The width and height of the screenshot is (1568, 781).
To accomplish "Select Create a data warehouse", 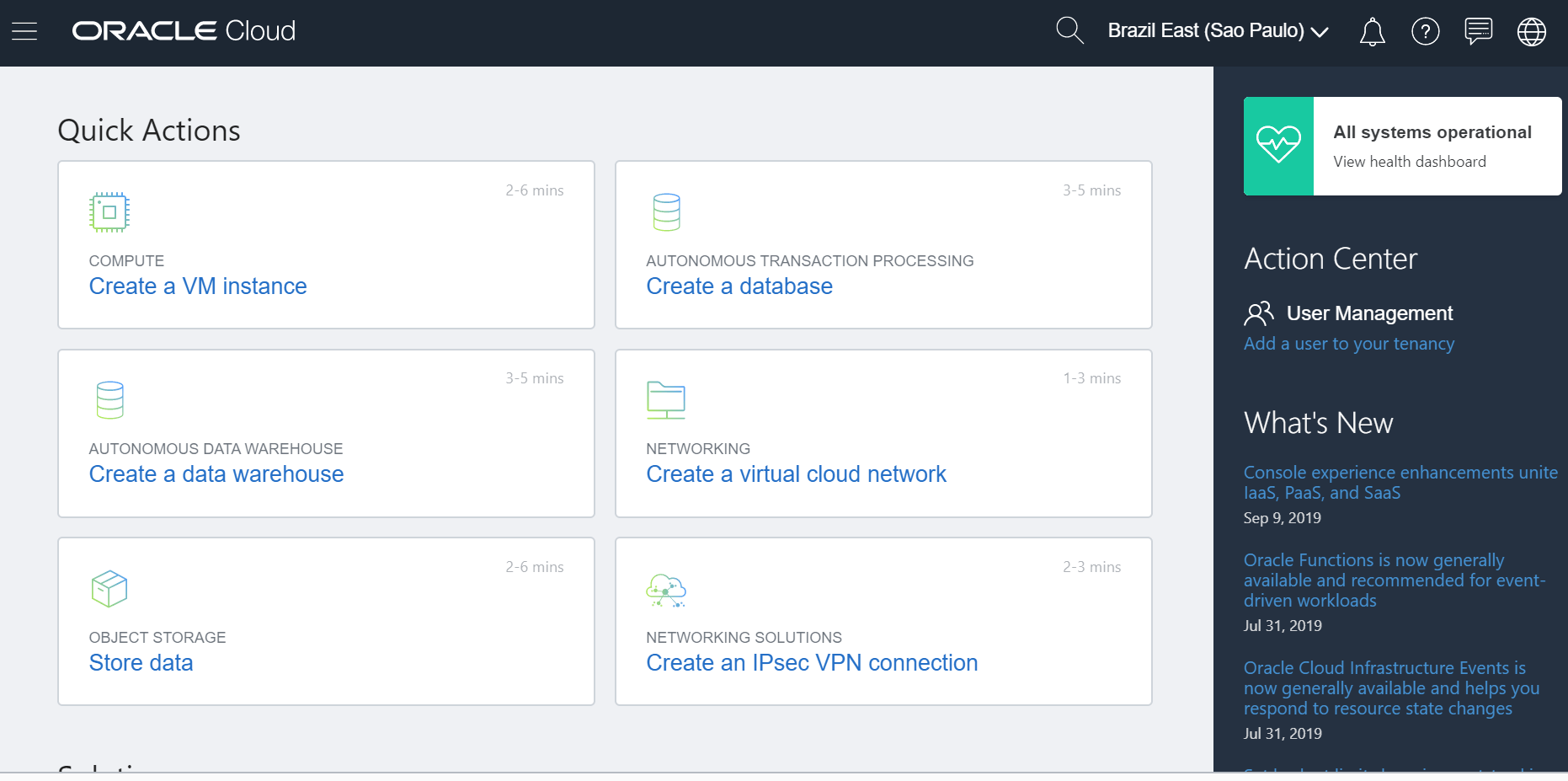I will [x=216, y=474].
